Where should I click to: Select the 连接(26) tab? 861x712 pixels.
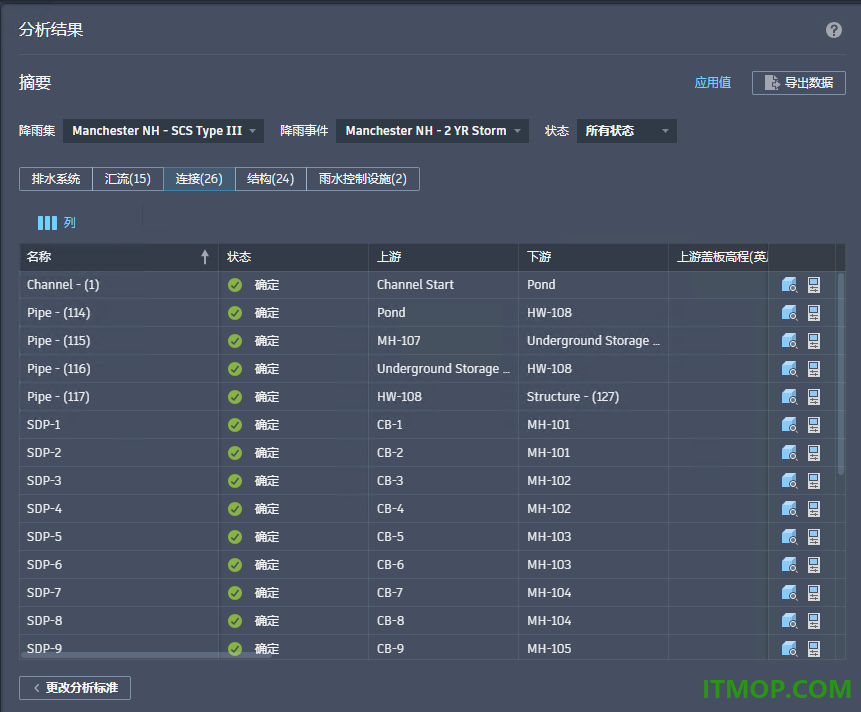point(199,179)
